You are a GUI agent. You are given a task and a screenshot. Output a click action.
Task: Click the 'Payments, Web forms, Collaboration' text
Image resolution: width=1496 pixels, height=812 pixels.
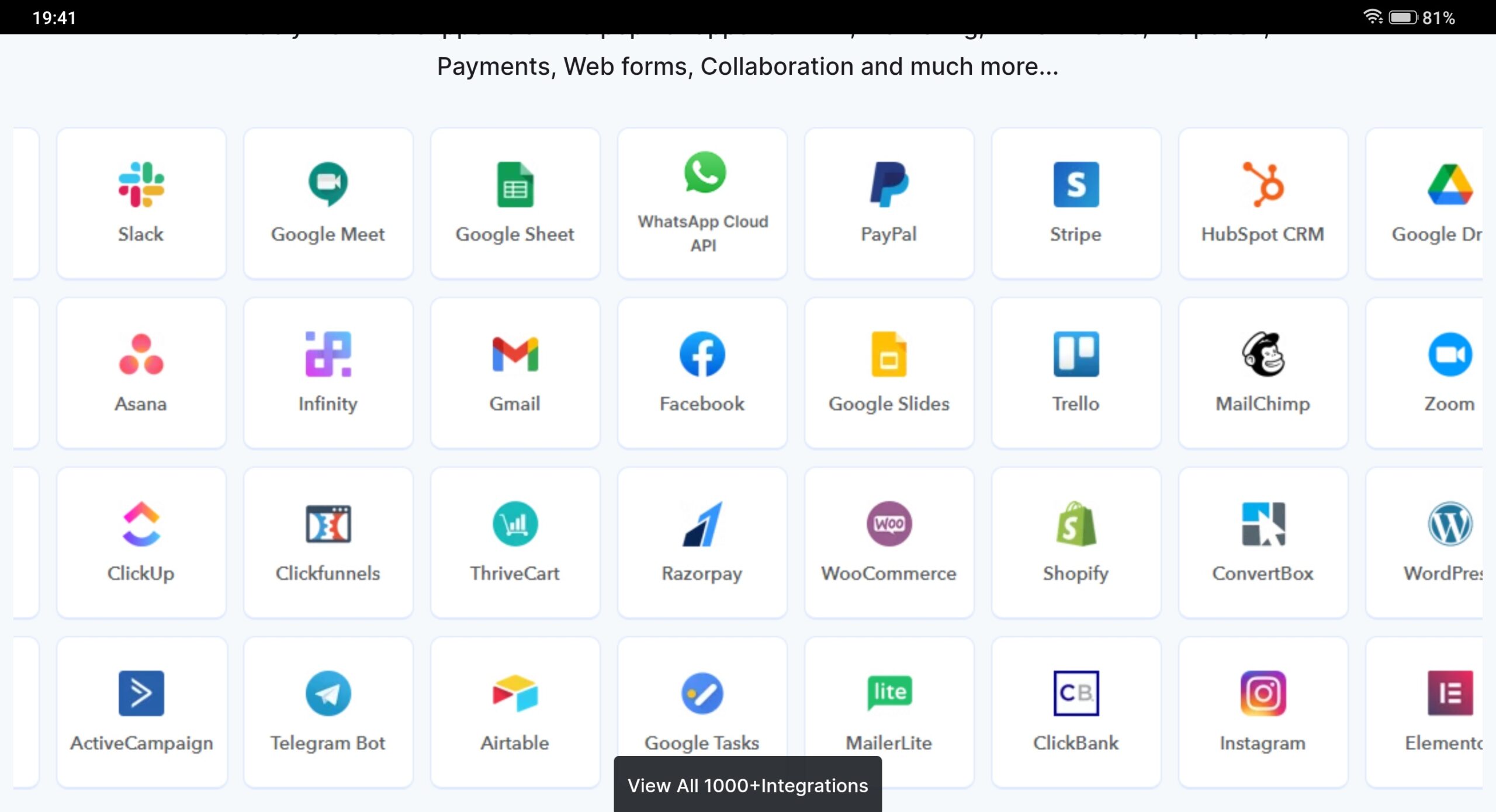coord(646,67)
